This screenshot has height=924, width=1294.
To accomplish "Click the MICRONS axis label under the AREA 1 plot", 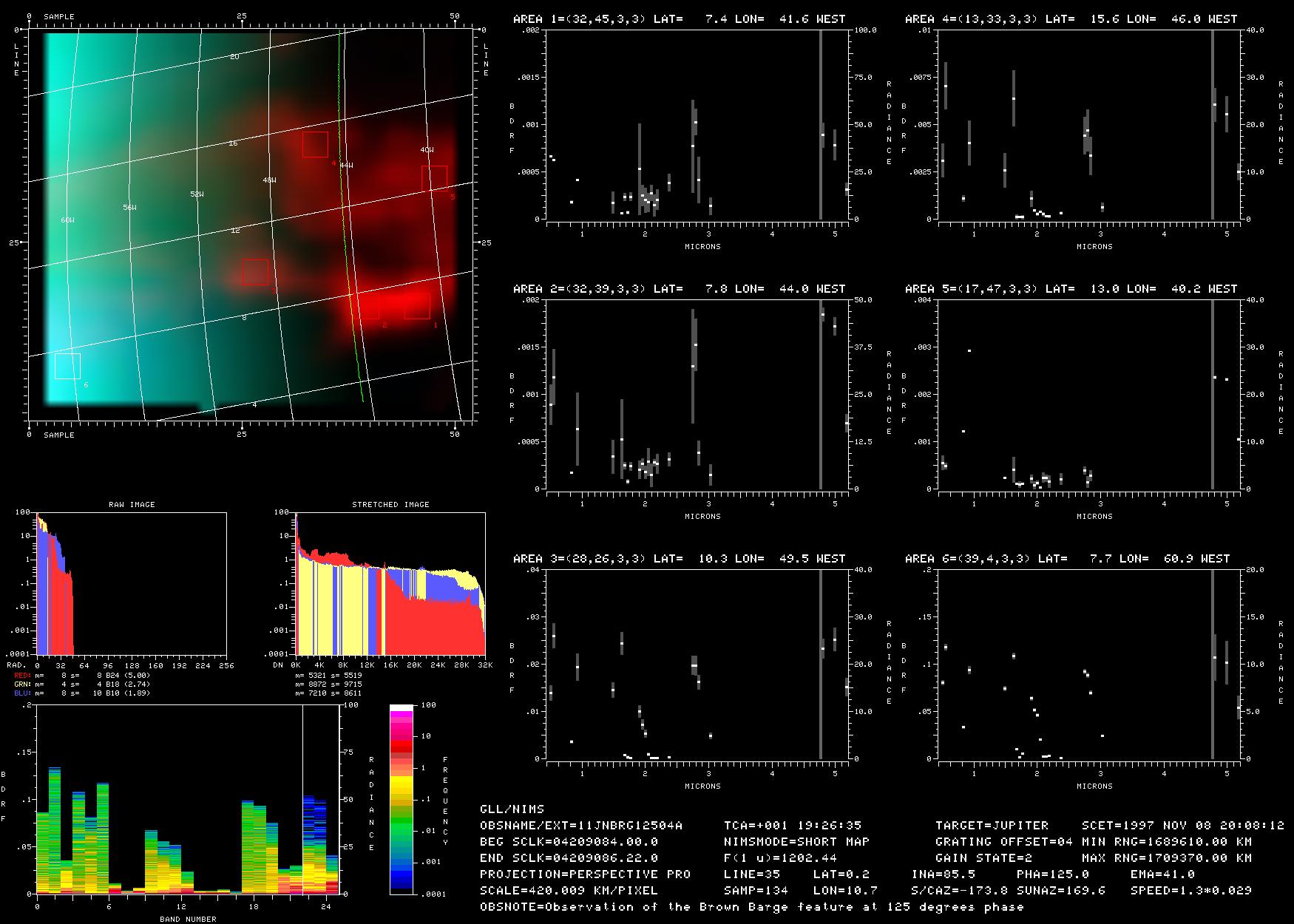I will click(702, 247).
